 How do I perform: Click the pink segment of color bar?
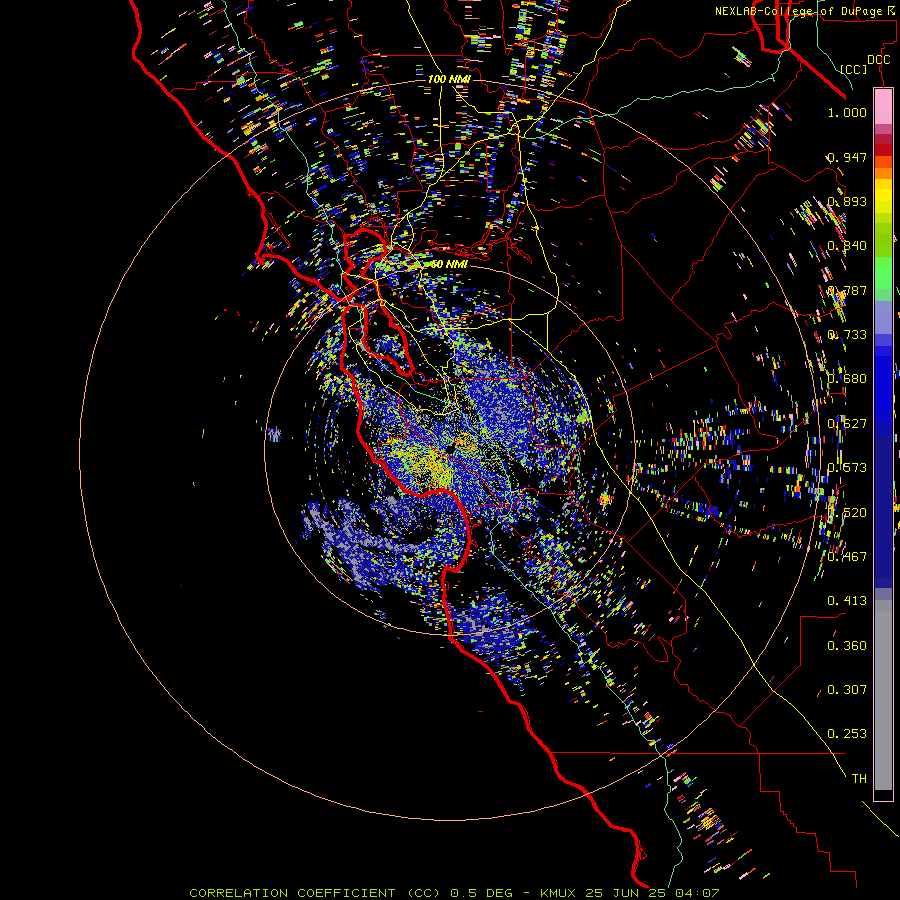pyautogui.click(x=883, y=106)
